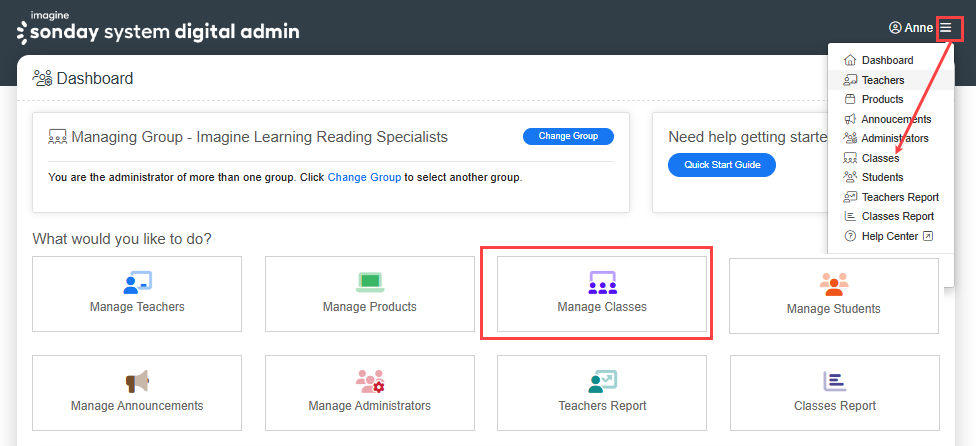
Task: Click the Imagine Sonday System logo
Action: [158, 29]
